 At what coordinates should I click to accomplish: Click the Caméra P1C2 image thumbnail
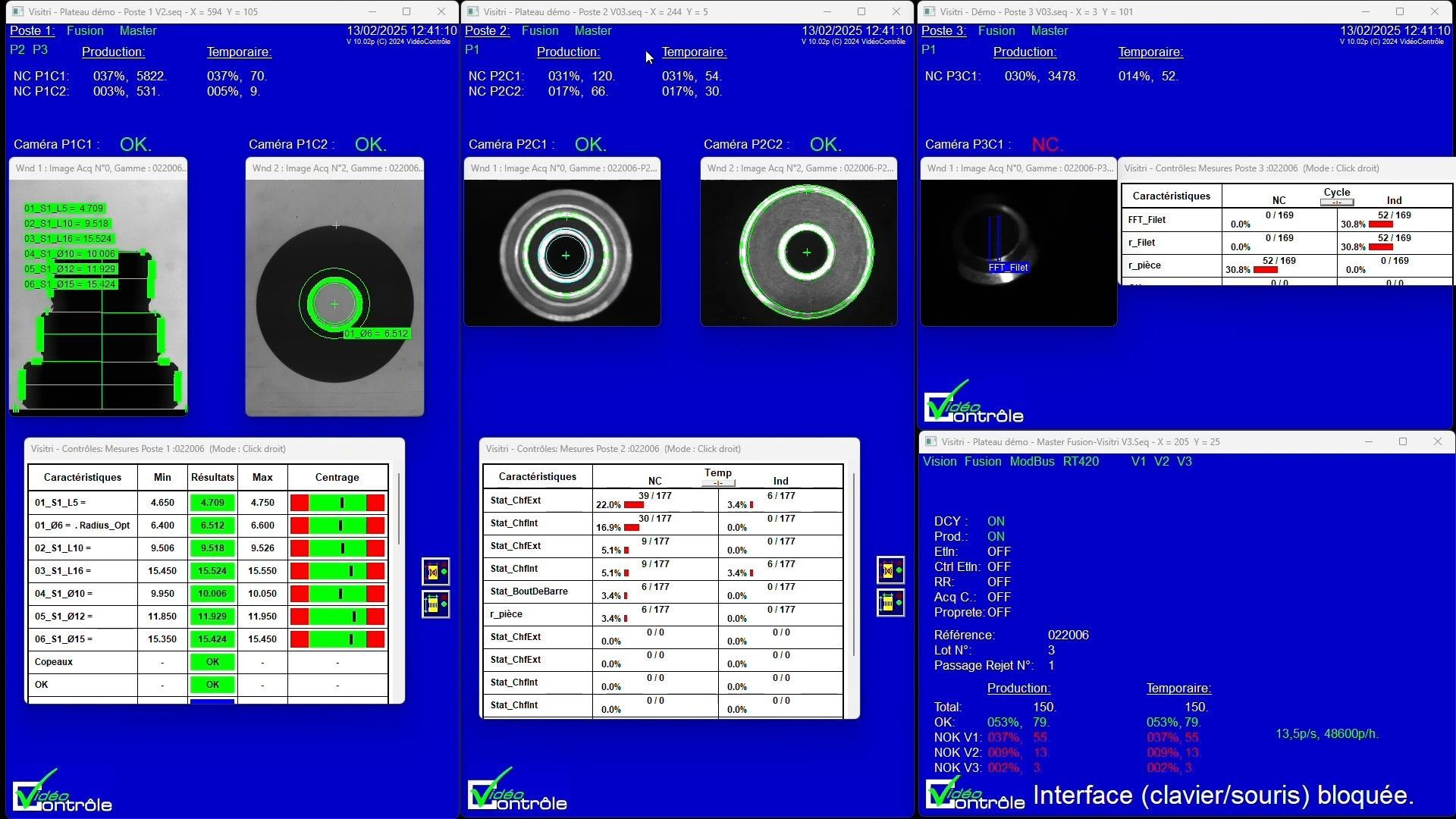[334, 297]
